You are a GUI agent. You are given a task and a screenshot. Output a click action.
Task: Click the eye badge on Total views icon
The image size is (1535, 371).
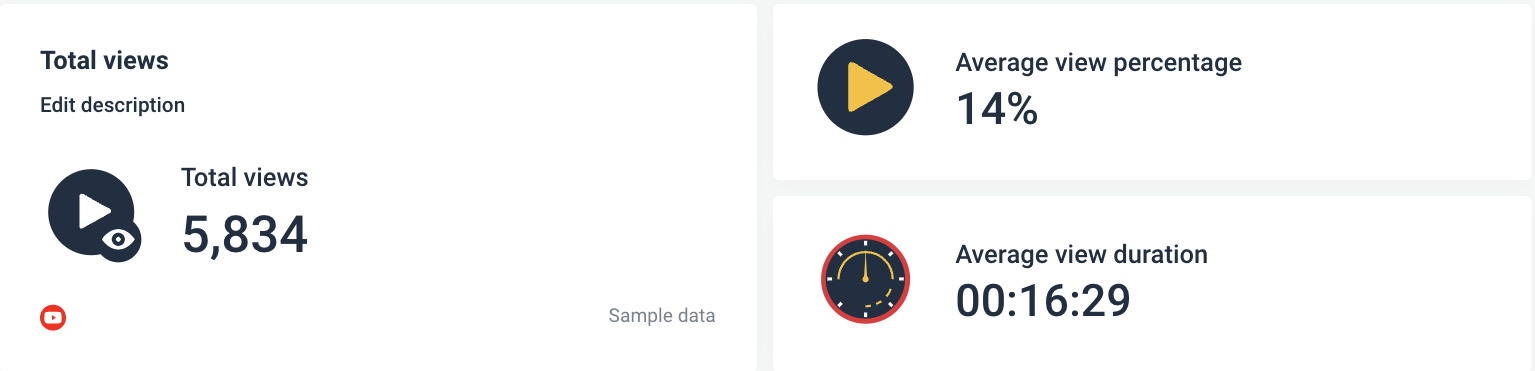[120, 240]
